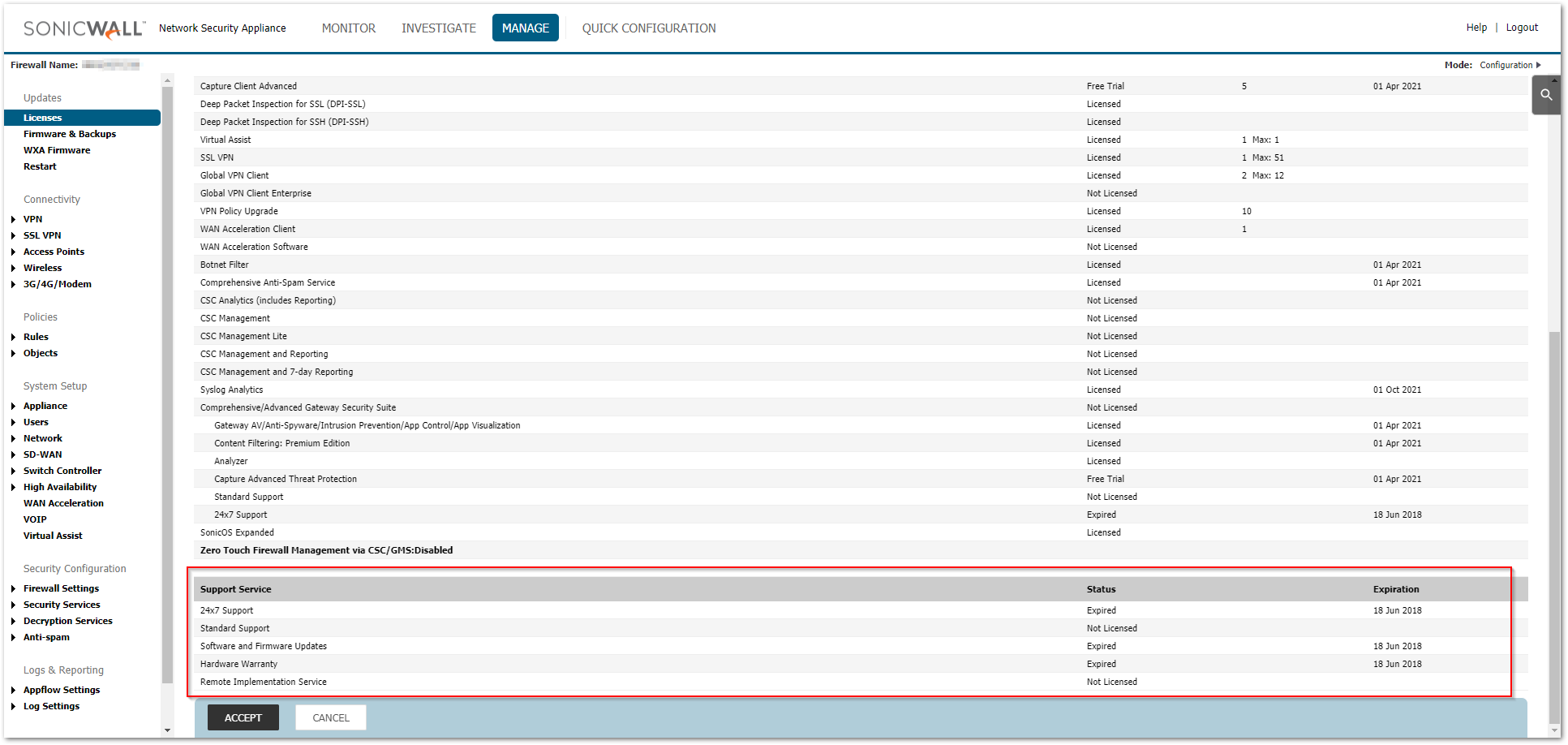Click the Mode Configuration arrow
Viewport: 1568px width, 745px height.
(x=1538, y=65)
